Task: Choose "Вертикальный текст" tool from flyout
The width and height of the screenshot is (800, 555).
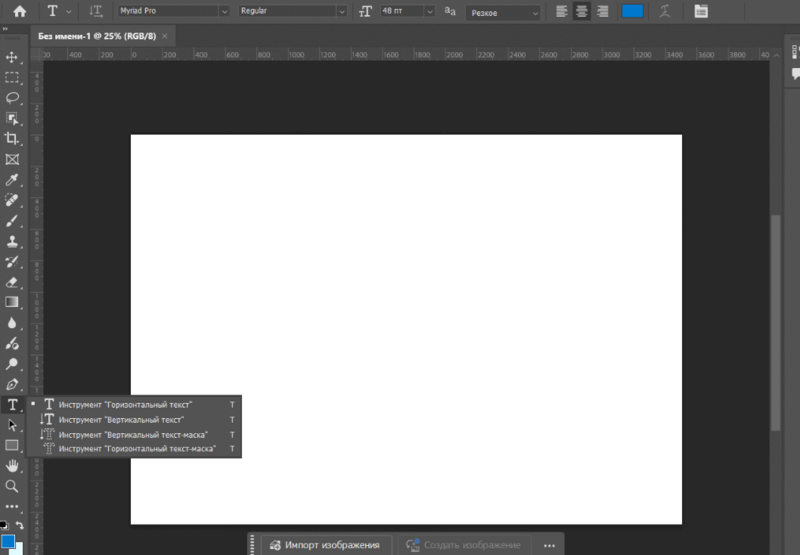Action: point(121,420)
